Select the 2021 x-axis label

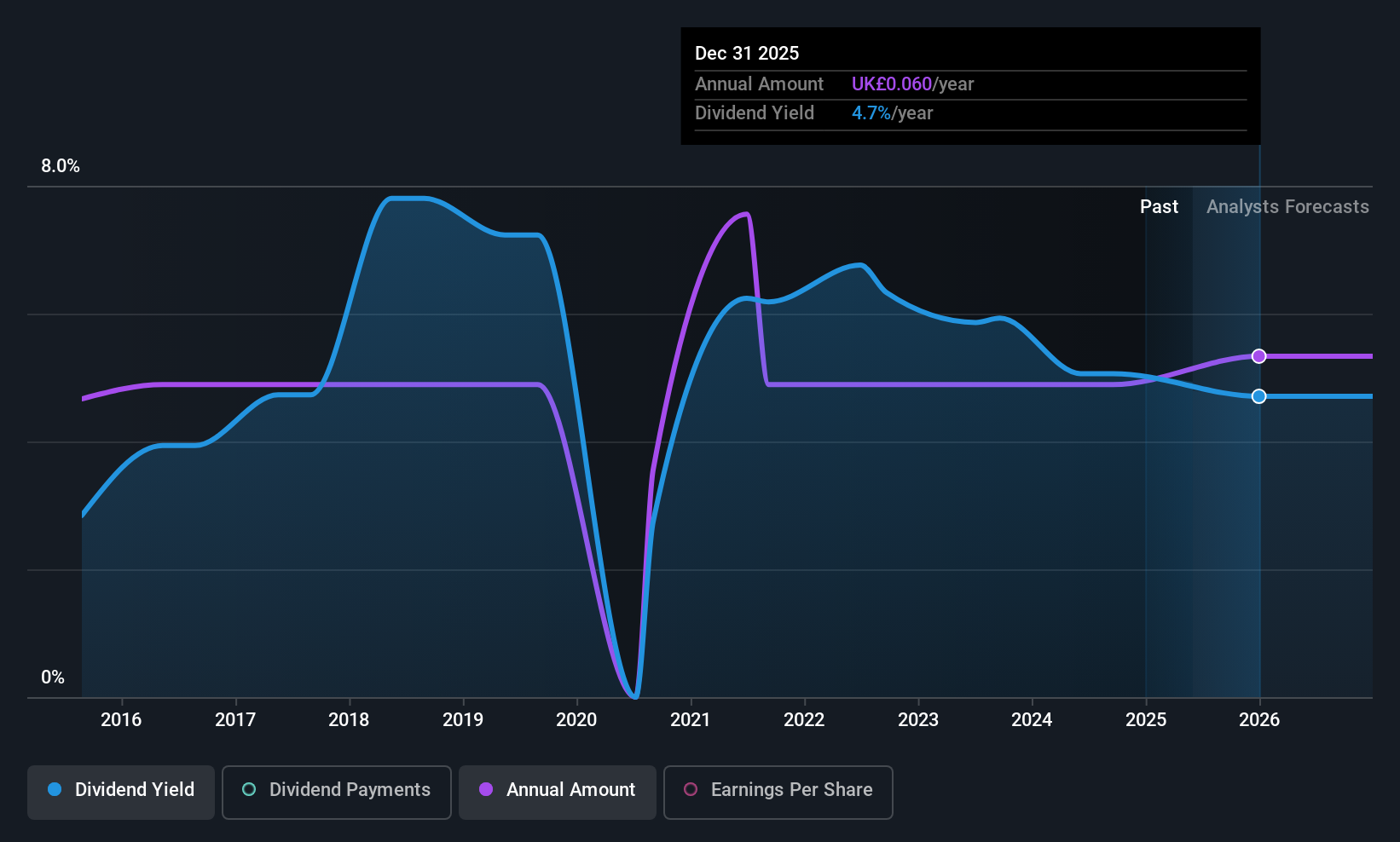[x=691, y=720]
